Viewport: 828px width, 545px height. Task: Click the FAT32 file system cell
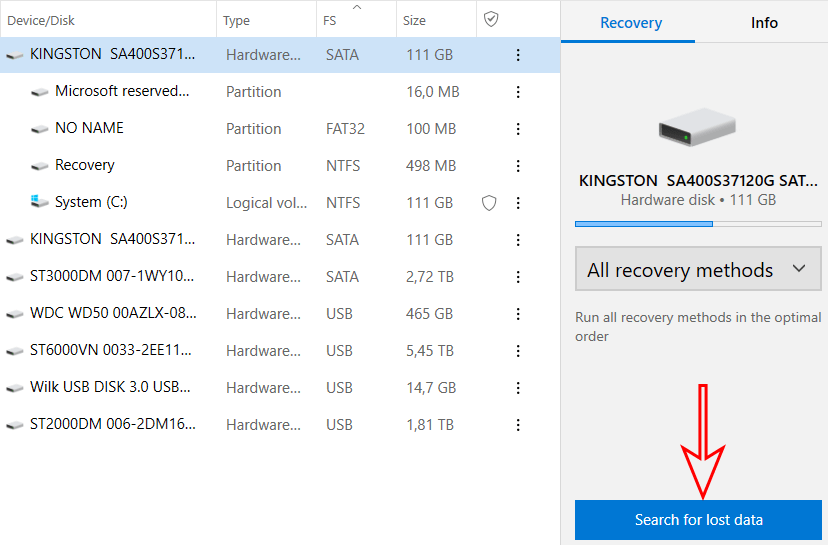(345, 129)
